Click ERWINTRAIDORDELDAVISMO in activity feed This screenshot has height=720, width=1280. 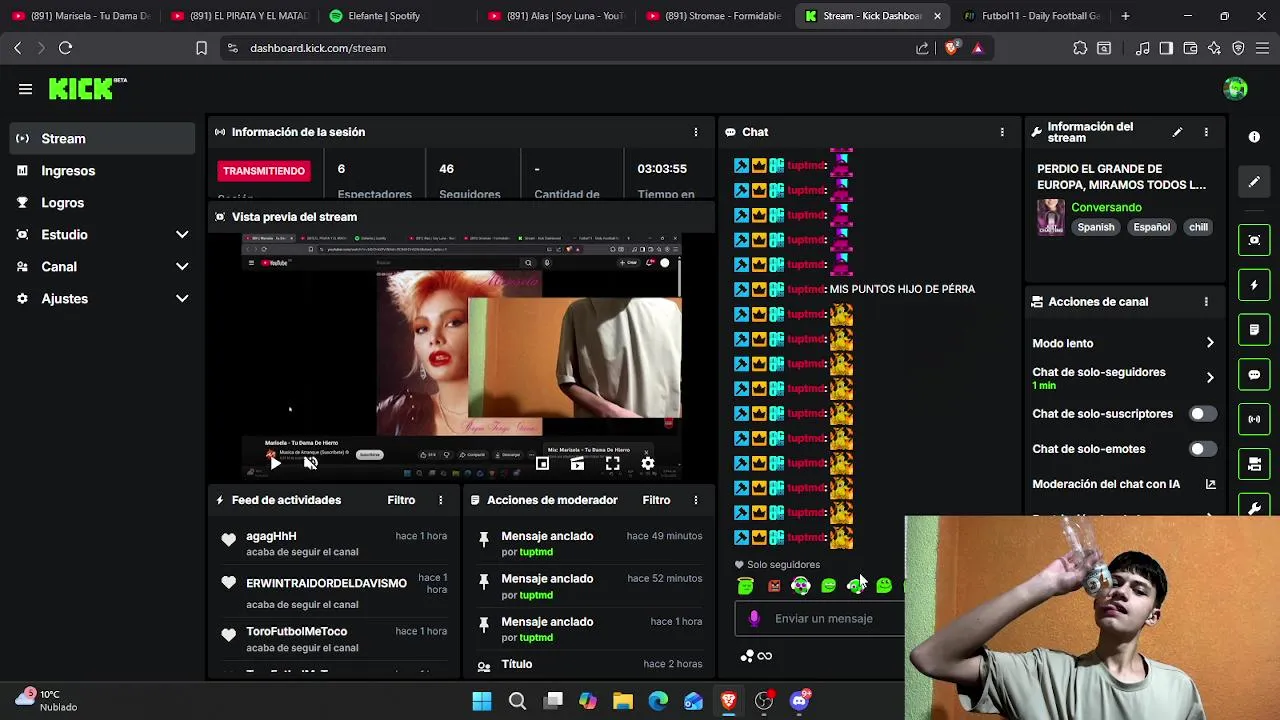(326, 583)
